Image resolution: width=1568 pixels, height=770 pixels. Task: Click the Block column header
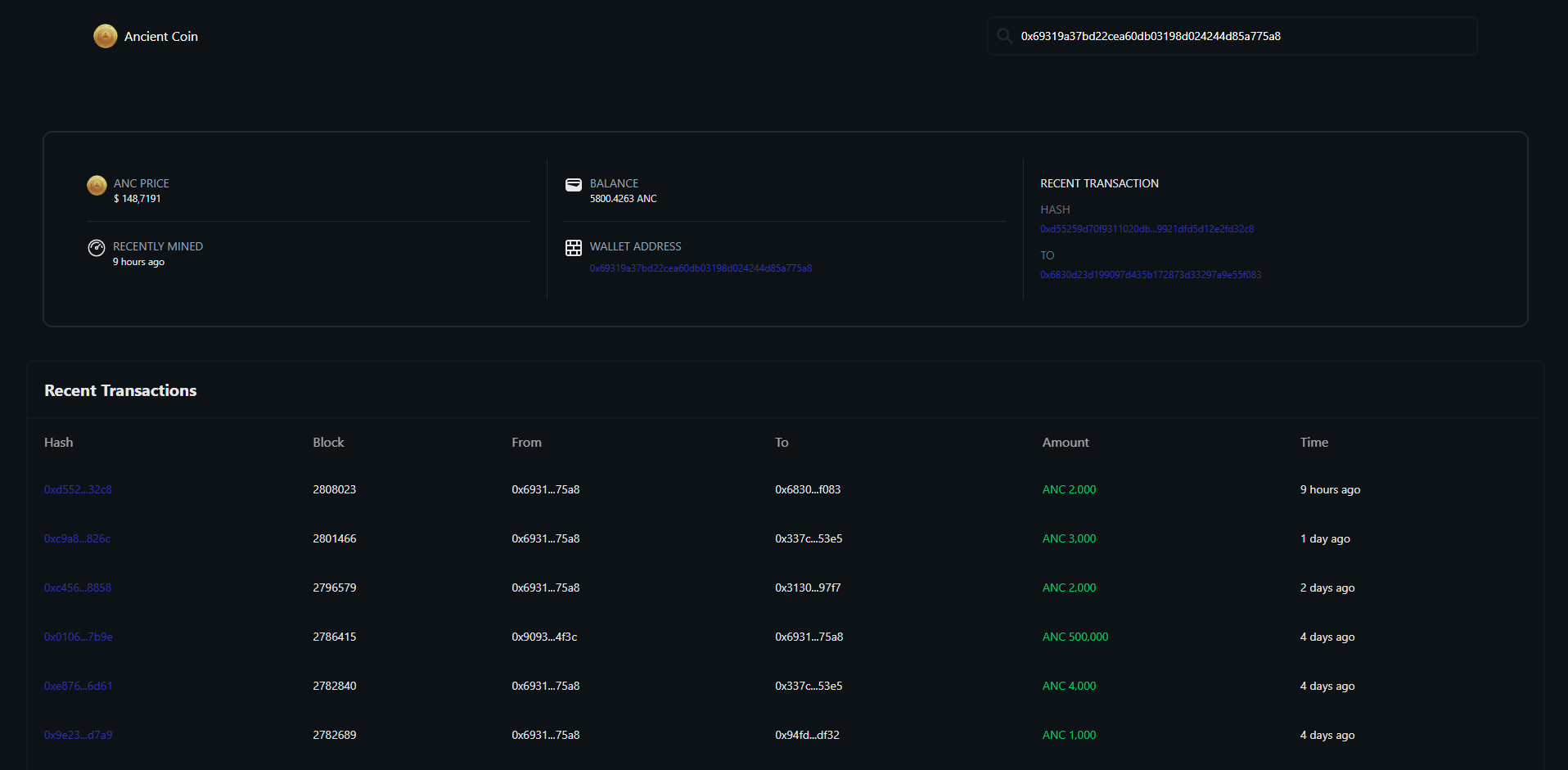(x=328, y=443)
